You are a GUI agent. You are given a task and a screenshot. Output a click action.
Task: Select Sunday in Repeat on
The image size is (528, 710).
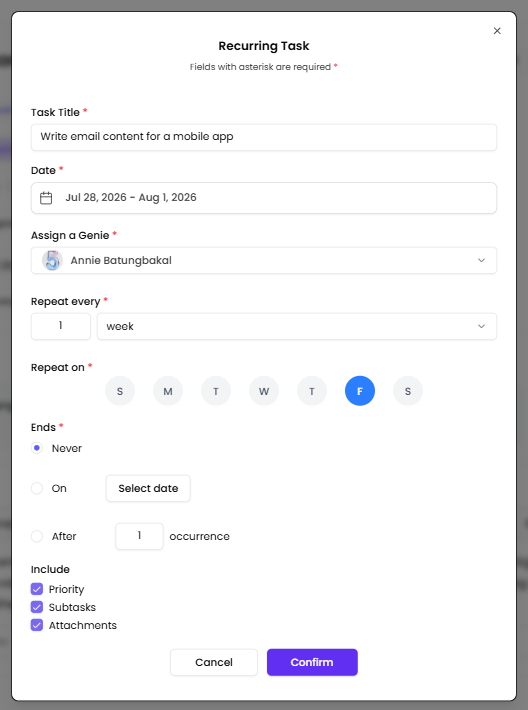[x=120, y=391]
